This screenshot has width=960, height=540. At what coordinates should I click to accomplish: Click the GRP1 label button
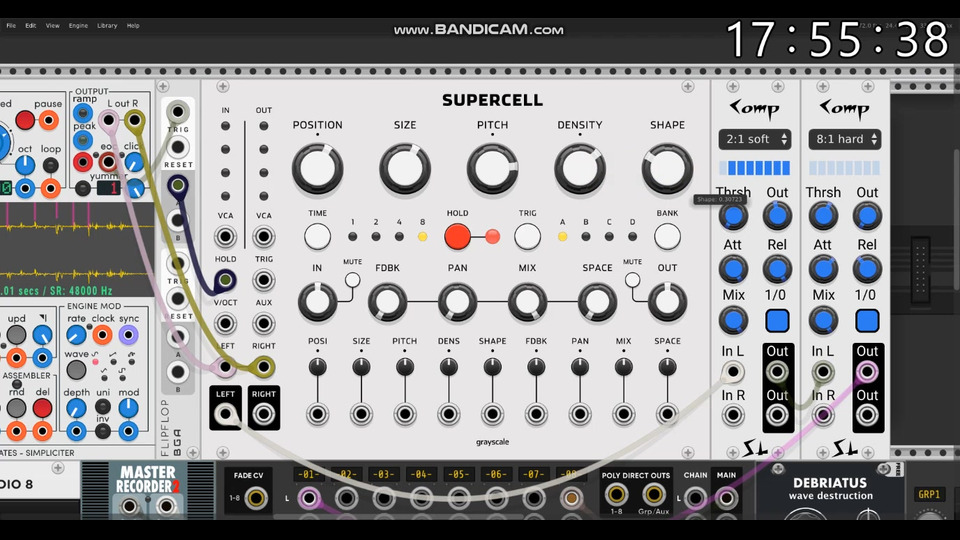point(929,494)
